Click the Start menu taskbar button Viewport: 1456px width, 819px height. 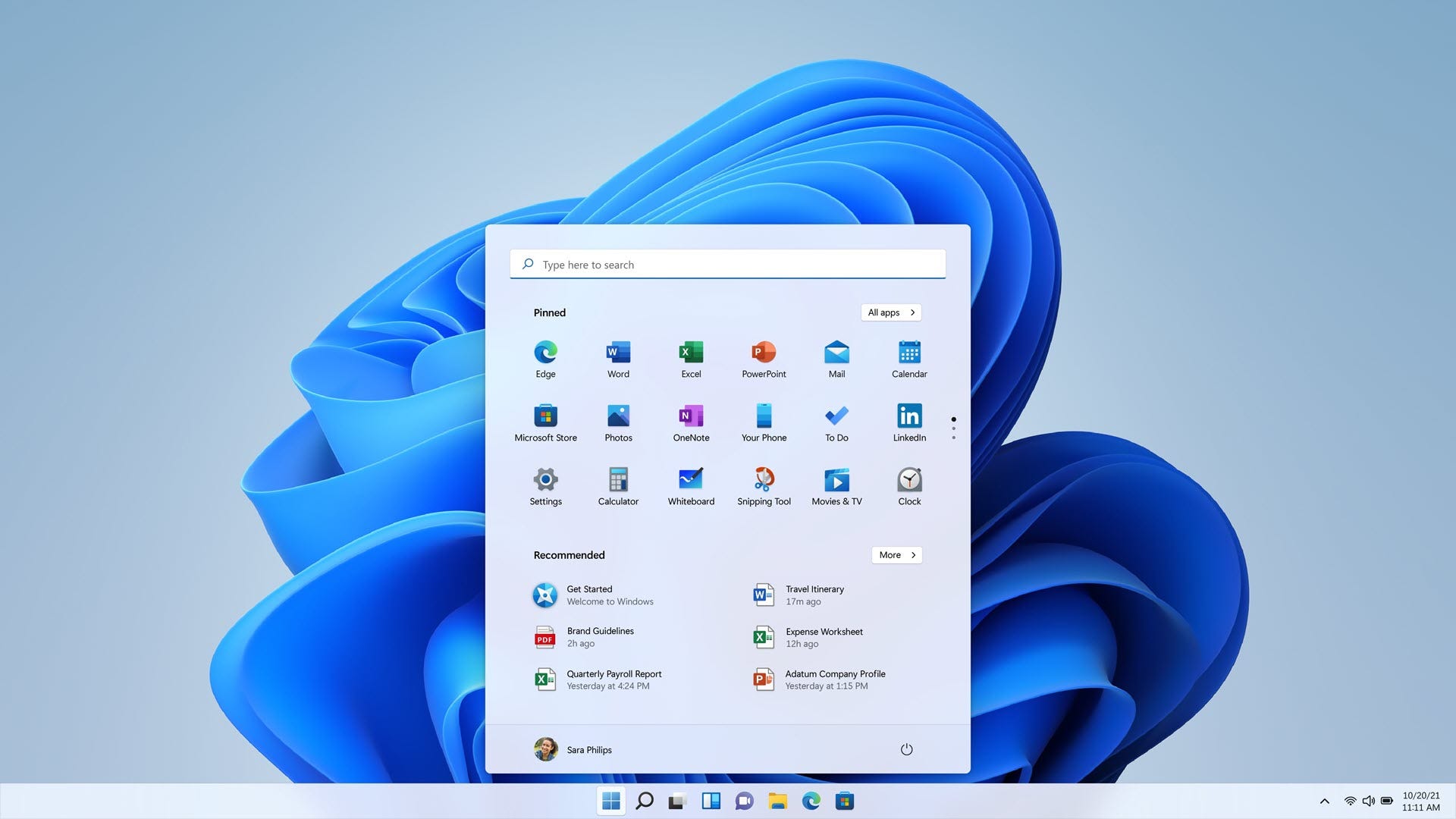pos(610,800)
